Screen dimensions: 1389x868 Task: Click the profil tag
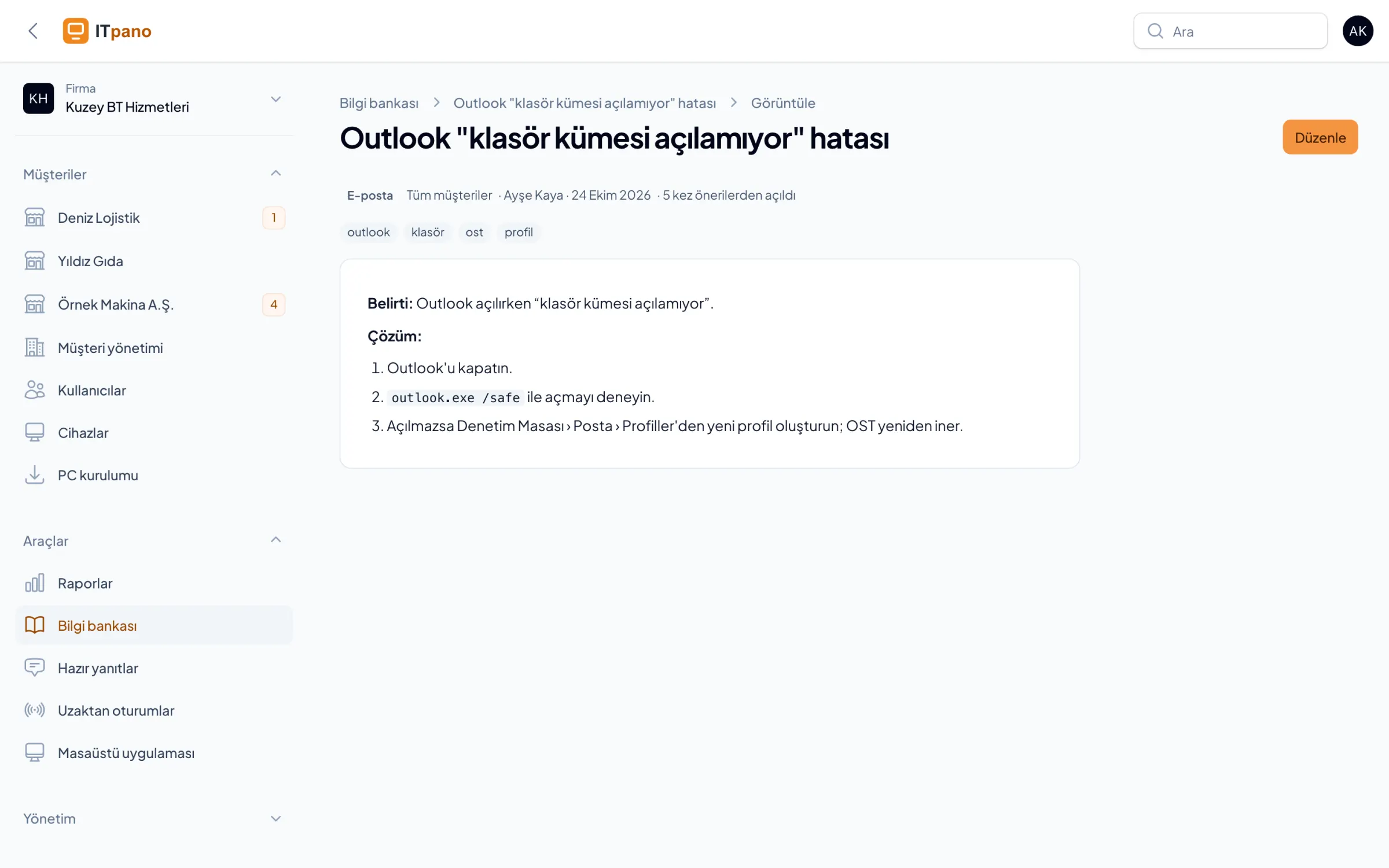point(519,232)
